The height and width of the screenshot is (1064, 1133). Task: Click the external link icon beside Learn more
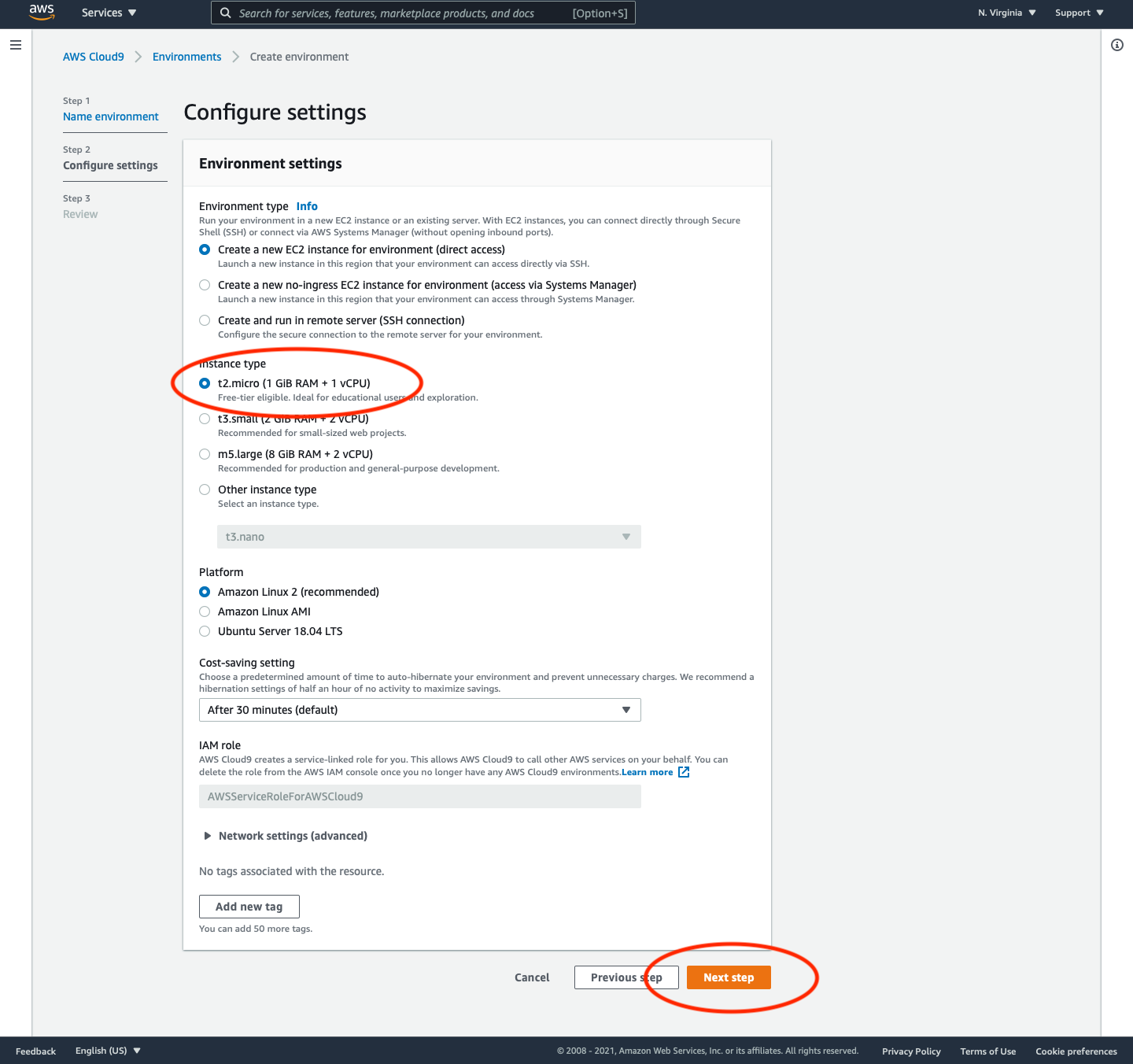click(x=684, y=772)
